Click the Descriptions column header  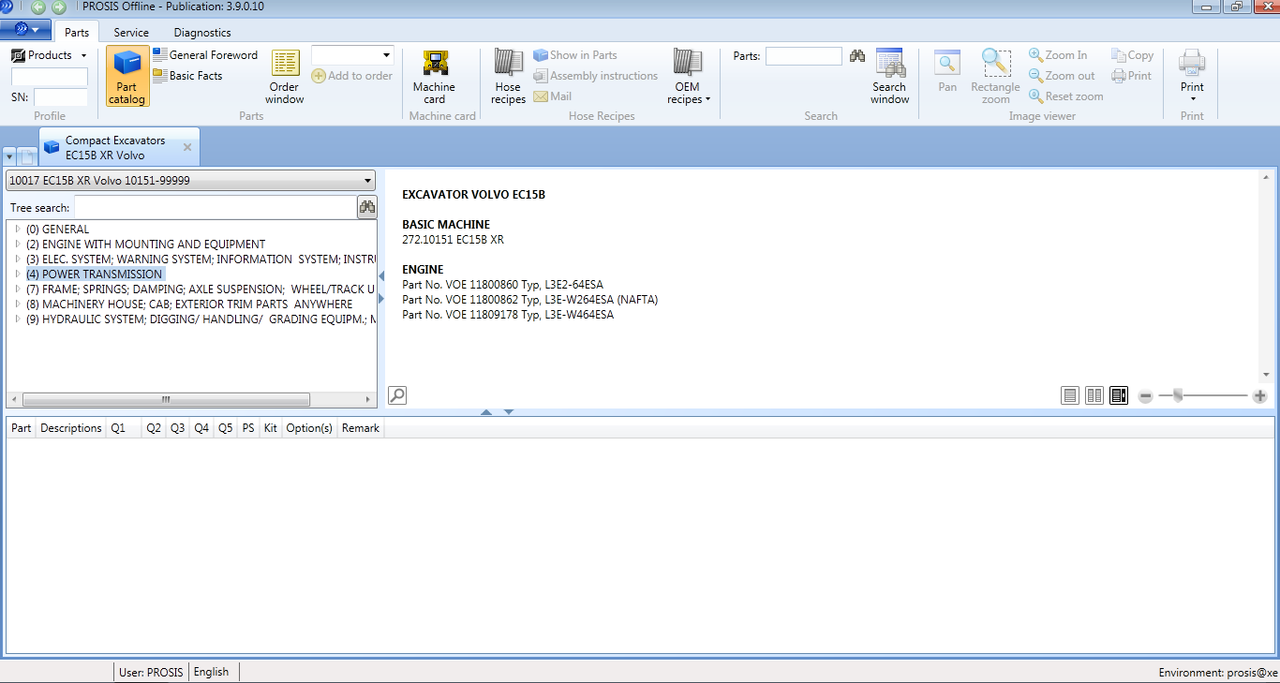tap(71, 428)
